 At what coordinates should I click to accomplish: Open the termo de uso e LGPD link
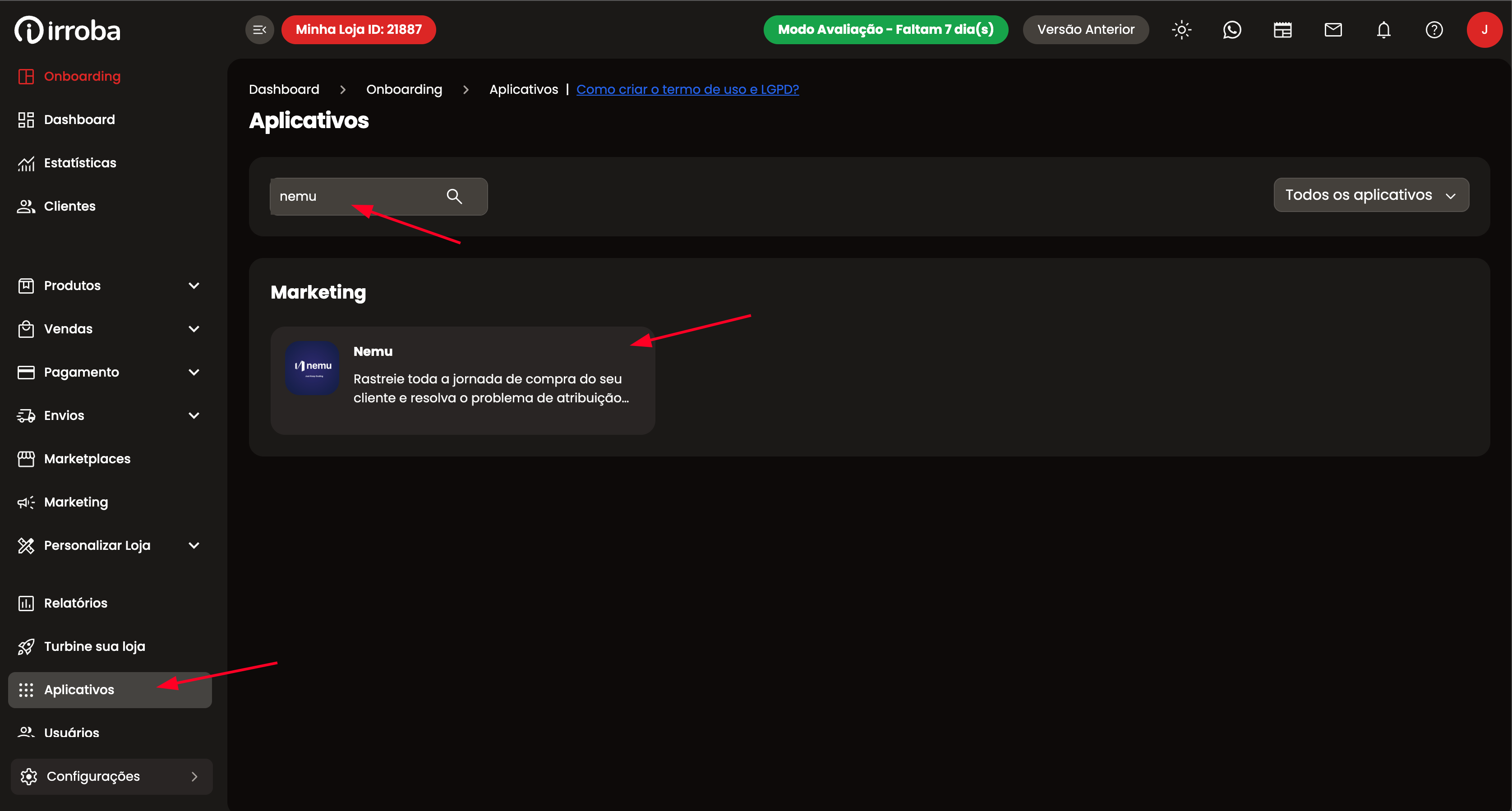pos(687,89)
